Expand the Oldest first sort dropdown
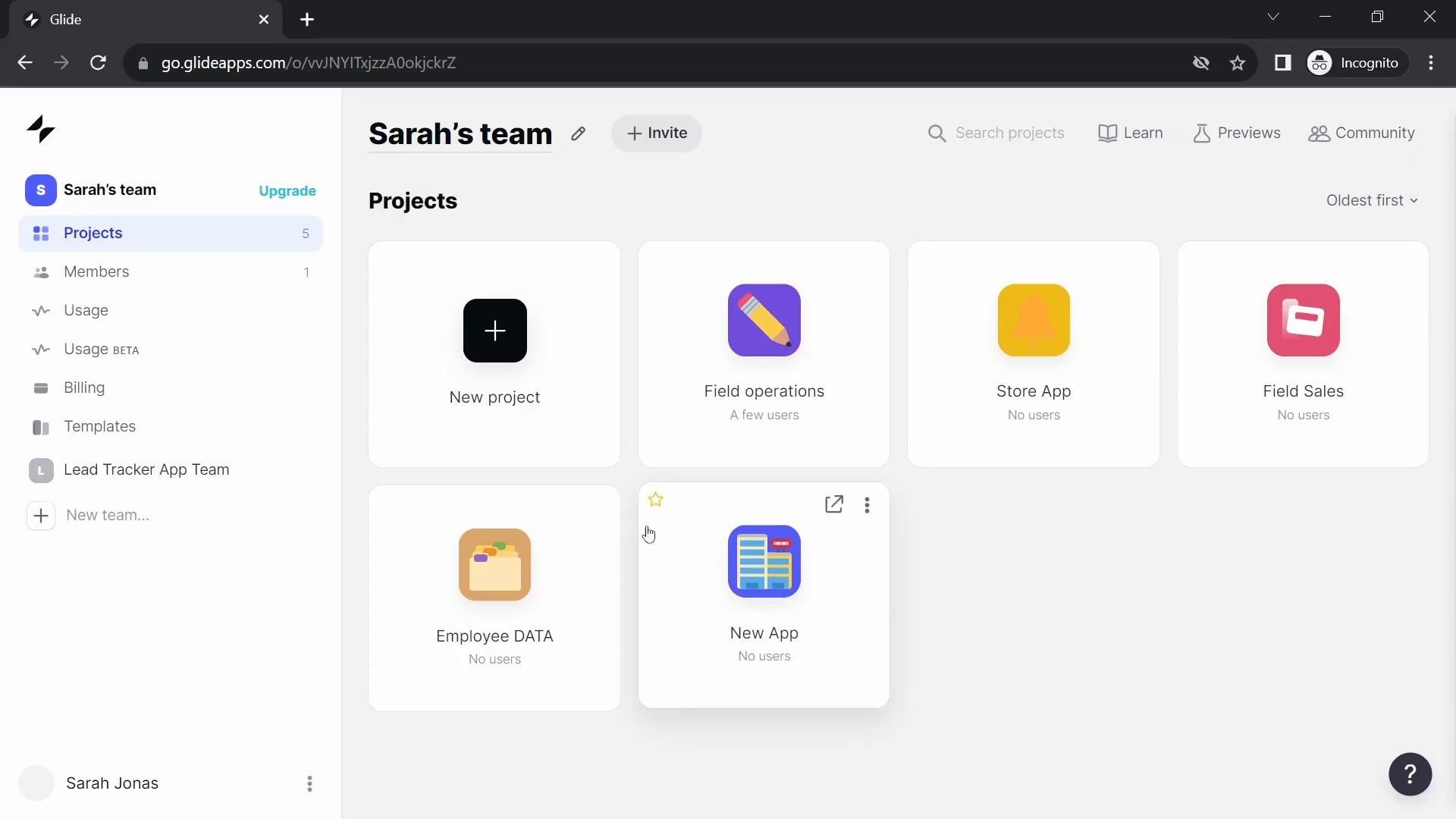This screenshot has width=1456, height=819. tap(1371, 200)
